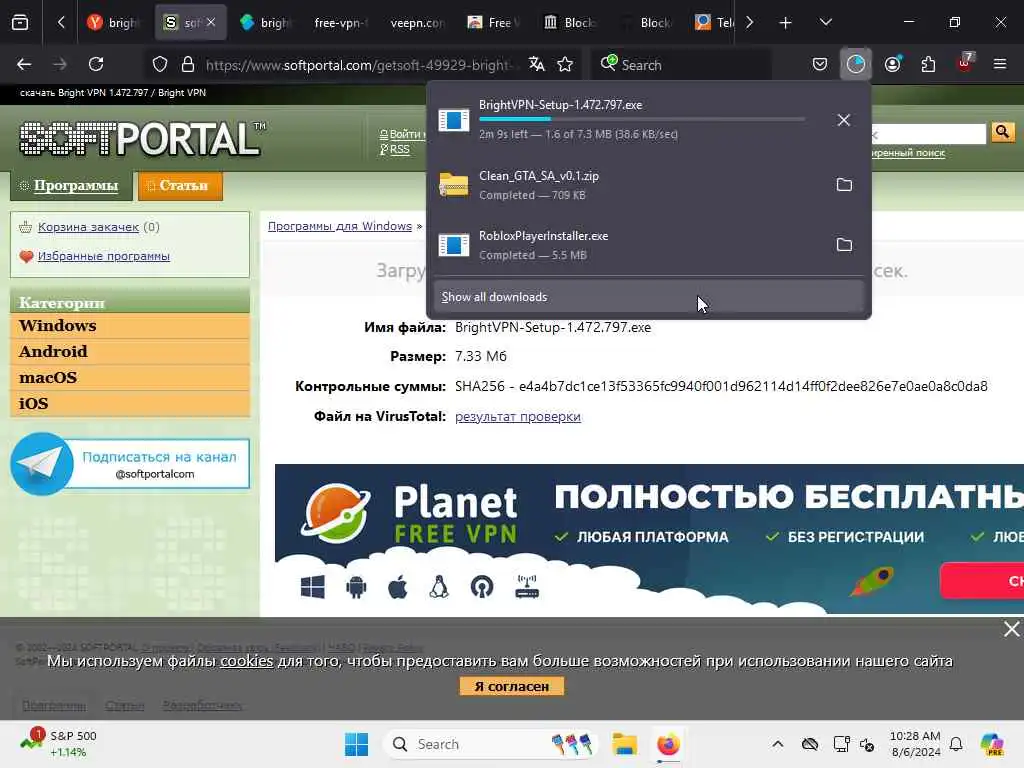Expand the list all tabs dropdown
The height and width of the screenshot is (768, 1024).
tap(825, 23)
